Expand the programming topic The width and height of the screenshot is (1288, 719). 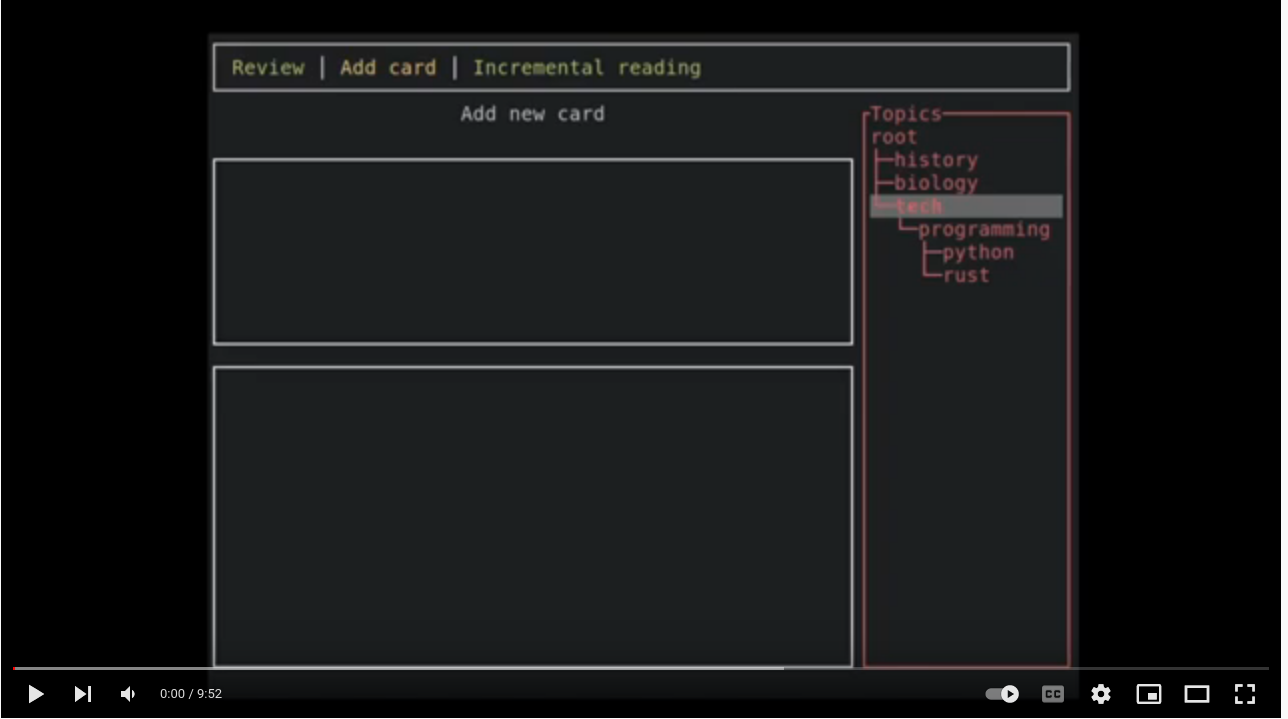pos(985,229)
